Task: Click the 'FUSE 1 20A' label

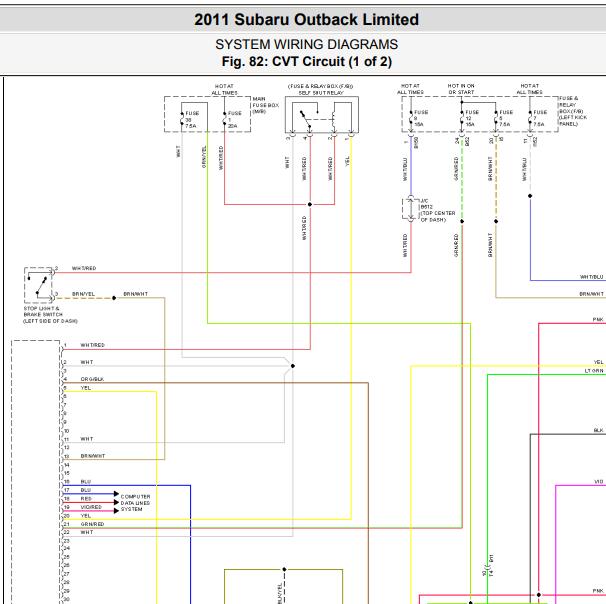Action: [235, 119]
